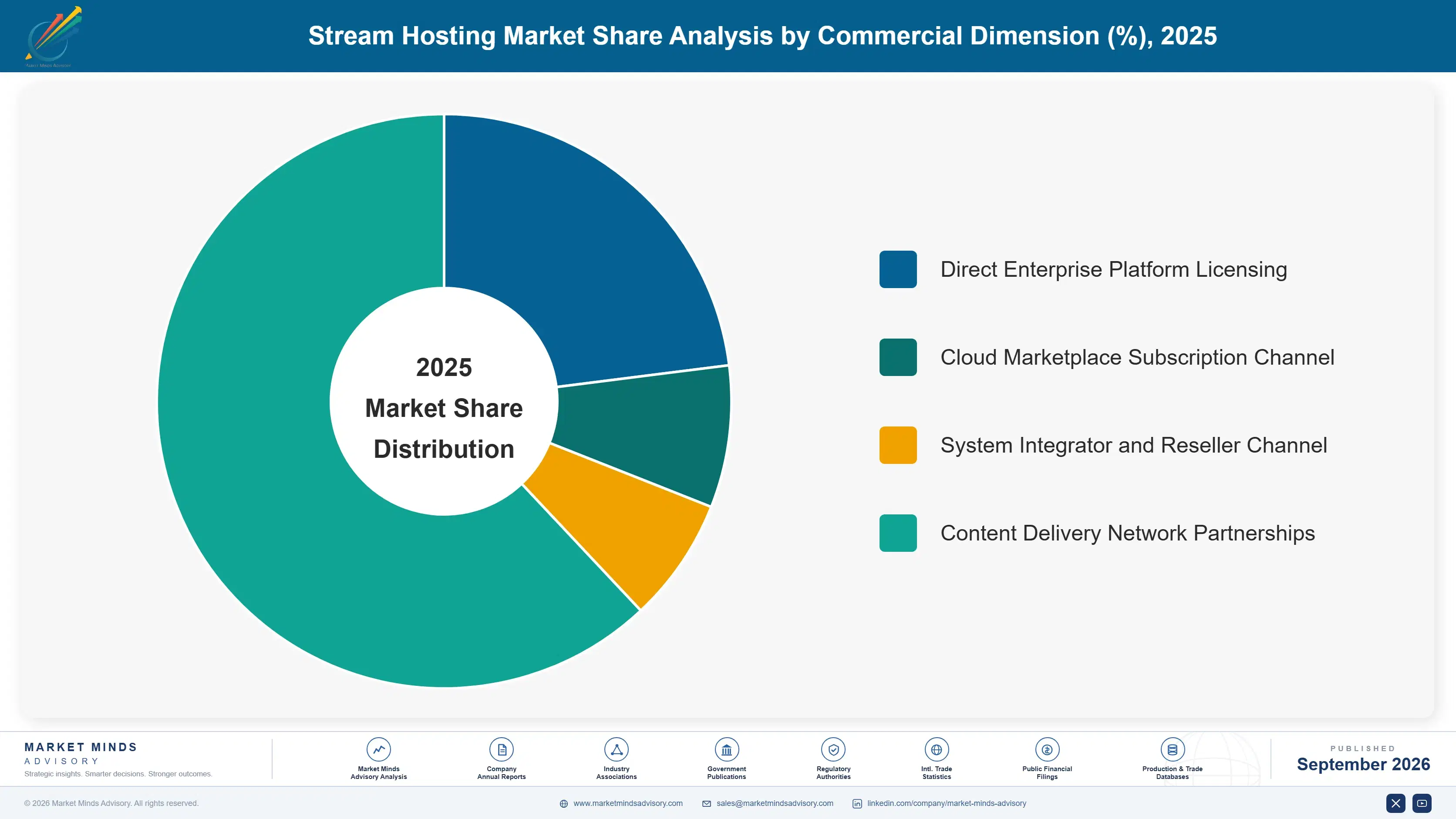Click the Production & Trade Databases label
Viewport: 1456px width, 819px height.
(1172, 773)
